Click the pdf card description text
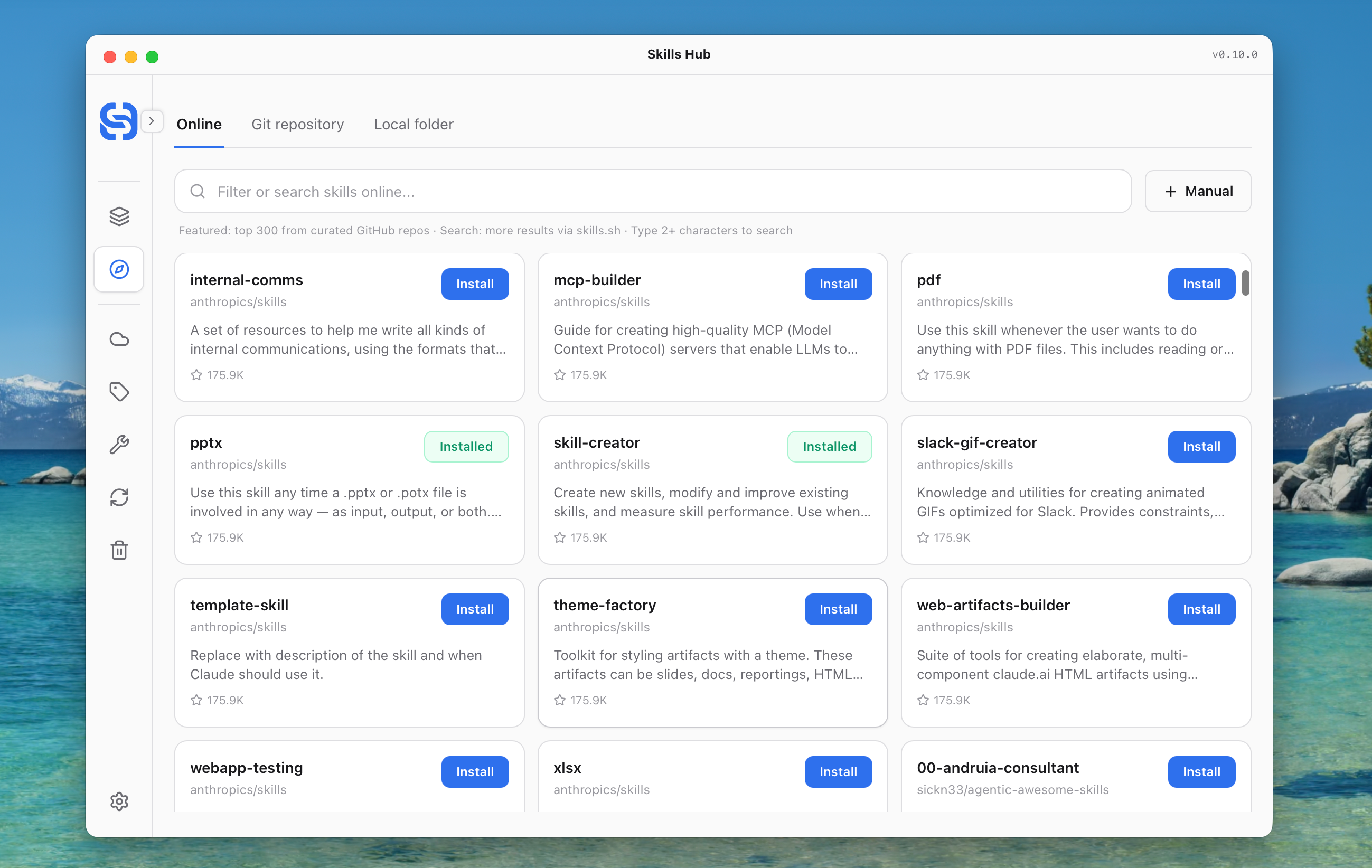Viewport: 1372px width, 868px height. pos(1075,339)
